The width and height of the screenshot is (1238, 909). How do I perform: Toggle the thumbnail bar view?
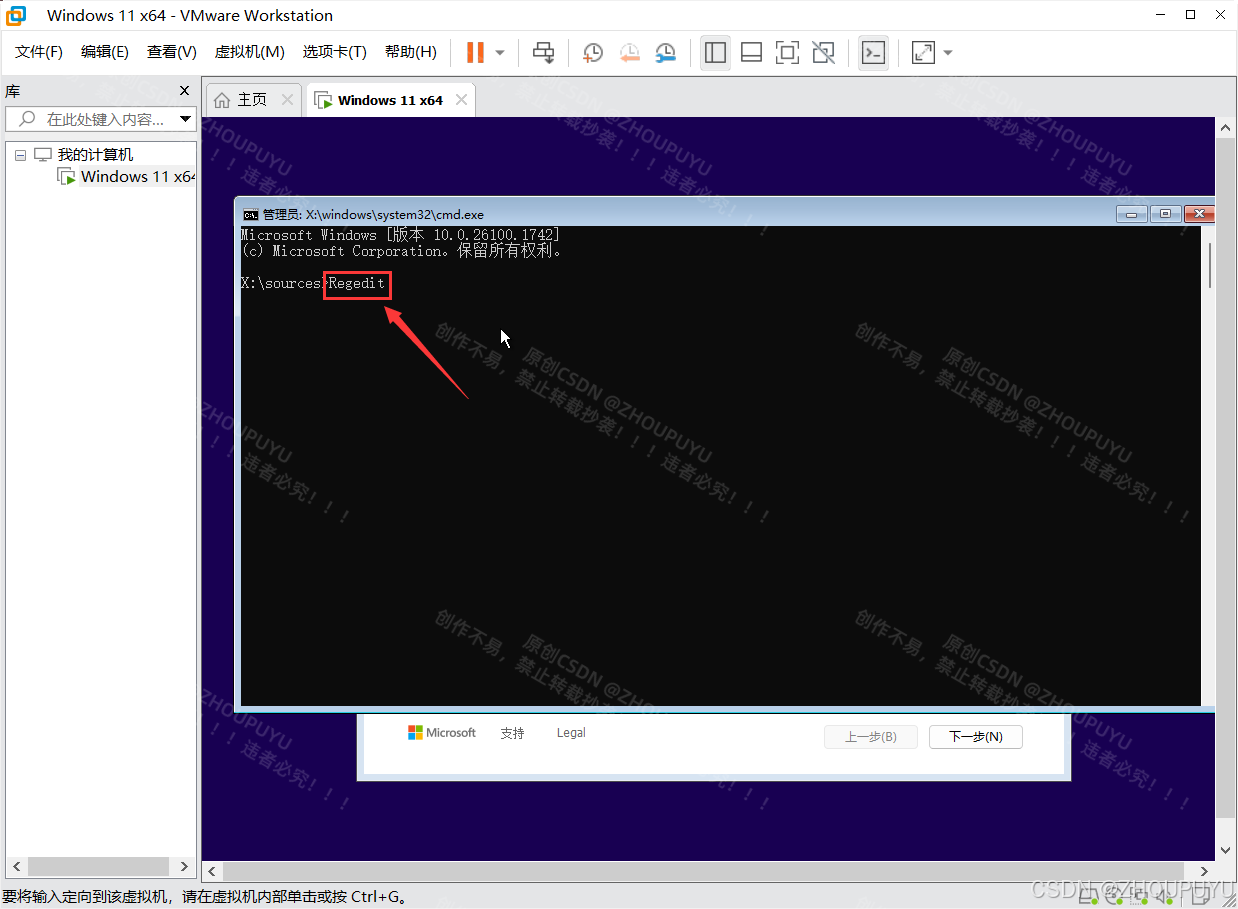click(752, 52)
